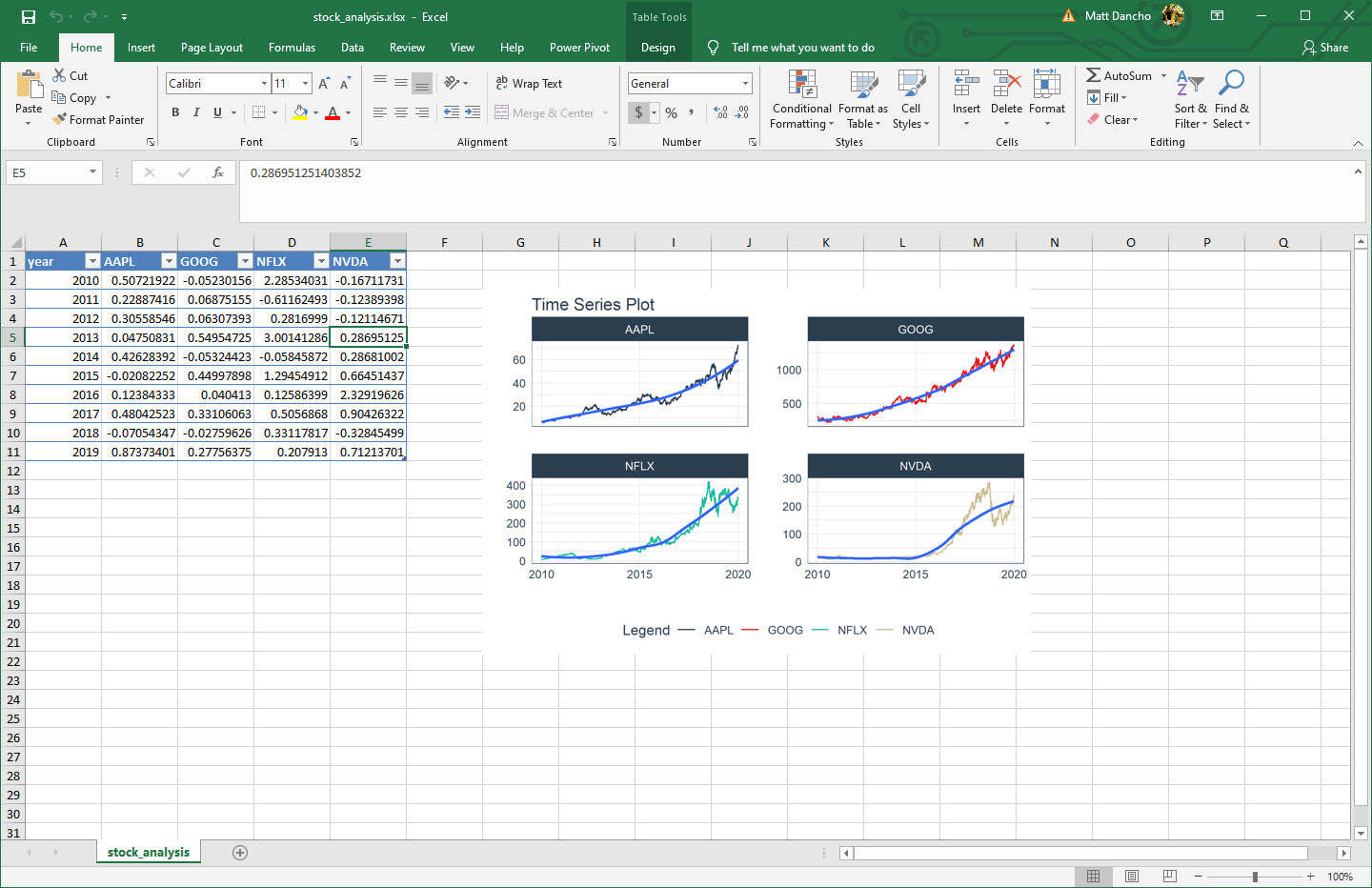Click the Share button
The height and width of the screenshot is (888, 1372).
click(x=1325, y=47)
